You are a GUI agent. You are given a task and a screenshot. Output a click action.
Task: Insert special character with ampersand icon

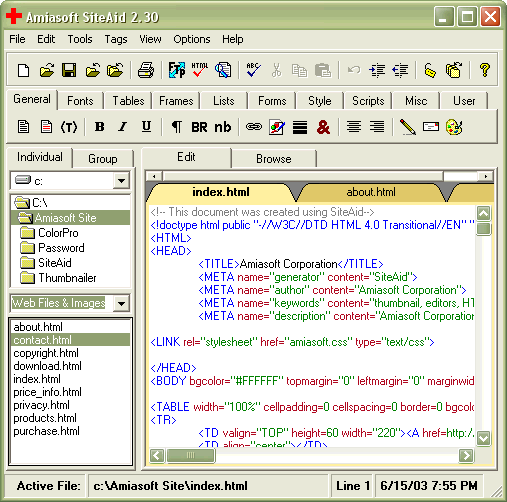coord(323,127)
